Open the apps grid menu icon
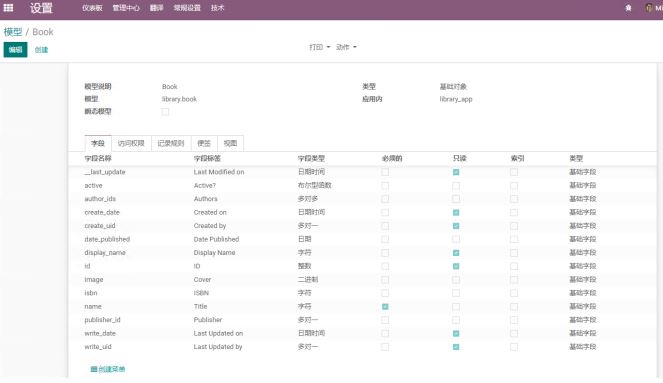The image size is (663, 383). click(8, 8)
